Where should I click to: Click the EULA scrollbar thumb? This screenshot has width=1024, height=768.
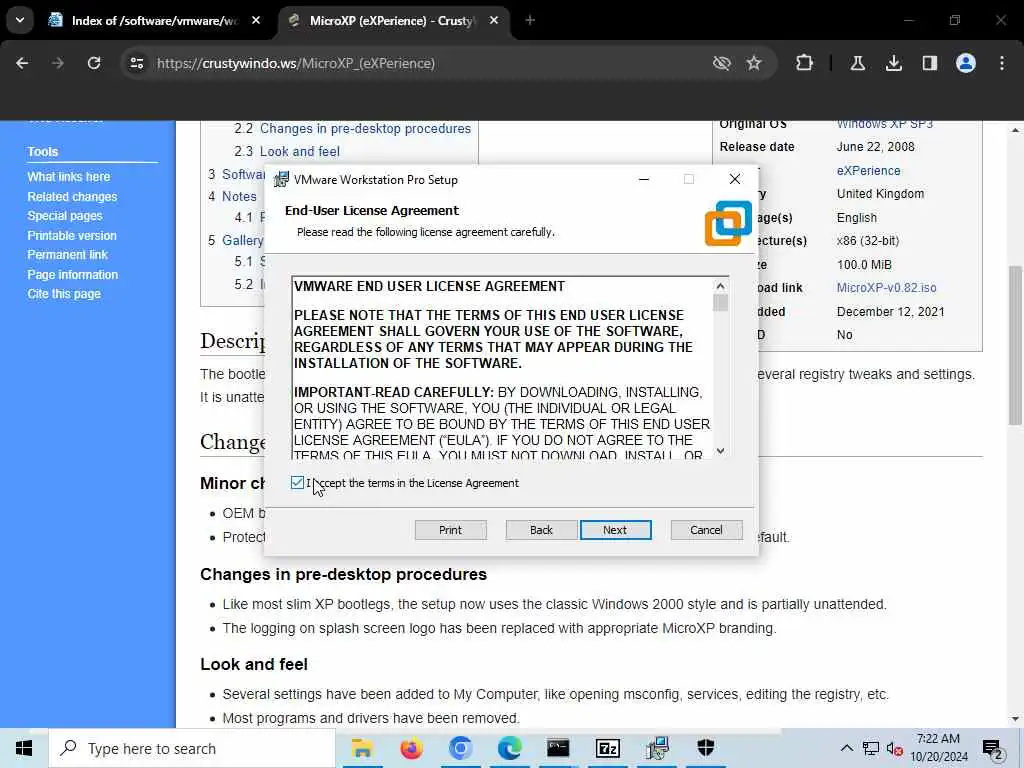(x=720, y=303)
